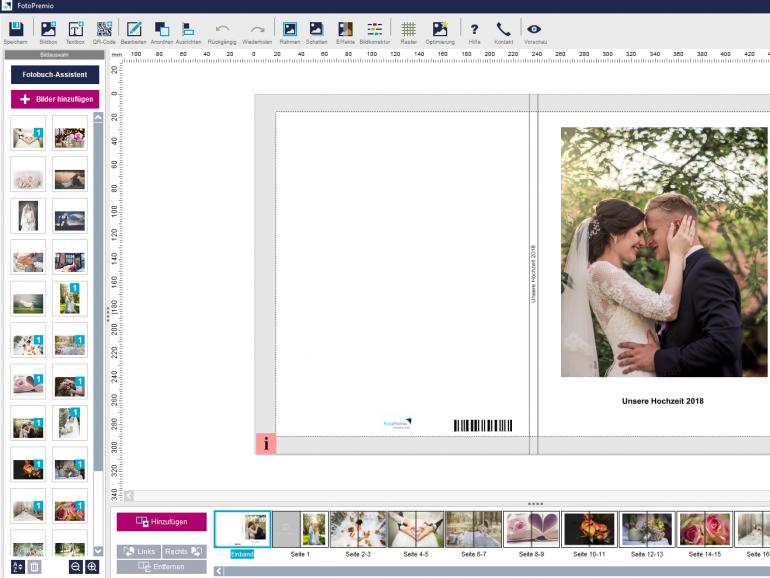Image resolution: width=770 pixels, height=578 pixels.
Task: Zoom out image thumbnails with minus magnifier
Action: point(76,567)
